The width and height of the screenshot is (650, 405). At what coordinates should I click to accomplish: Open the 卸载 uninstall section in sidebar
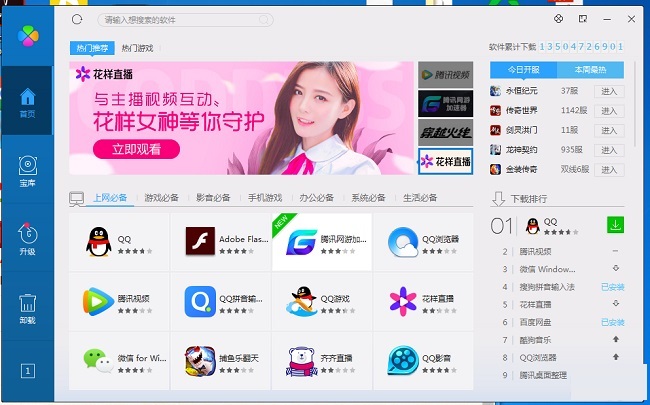click(27, 308)
